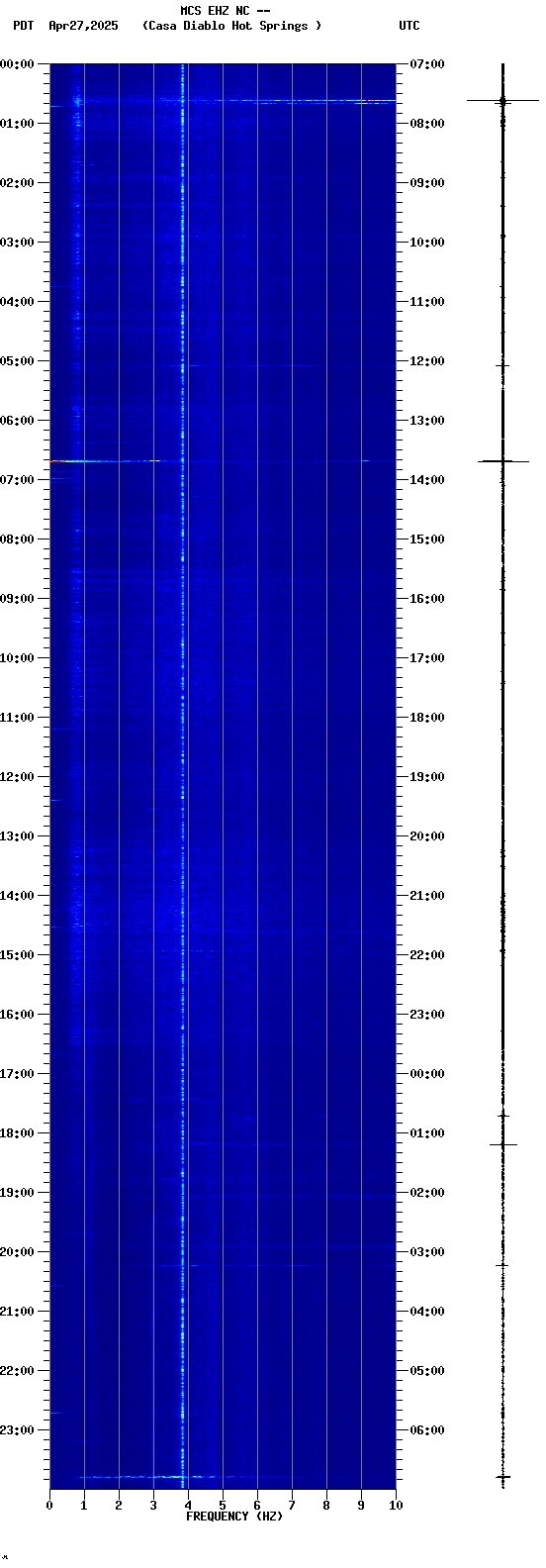The height and width of the screenshot is (1568, 546).
Task: Click the seismogram spike near 01:10 UTC
Action: pyautogui.click(x=503, y=1144)
